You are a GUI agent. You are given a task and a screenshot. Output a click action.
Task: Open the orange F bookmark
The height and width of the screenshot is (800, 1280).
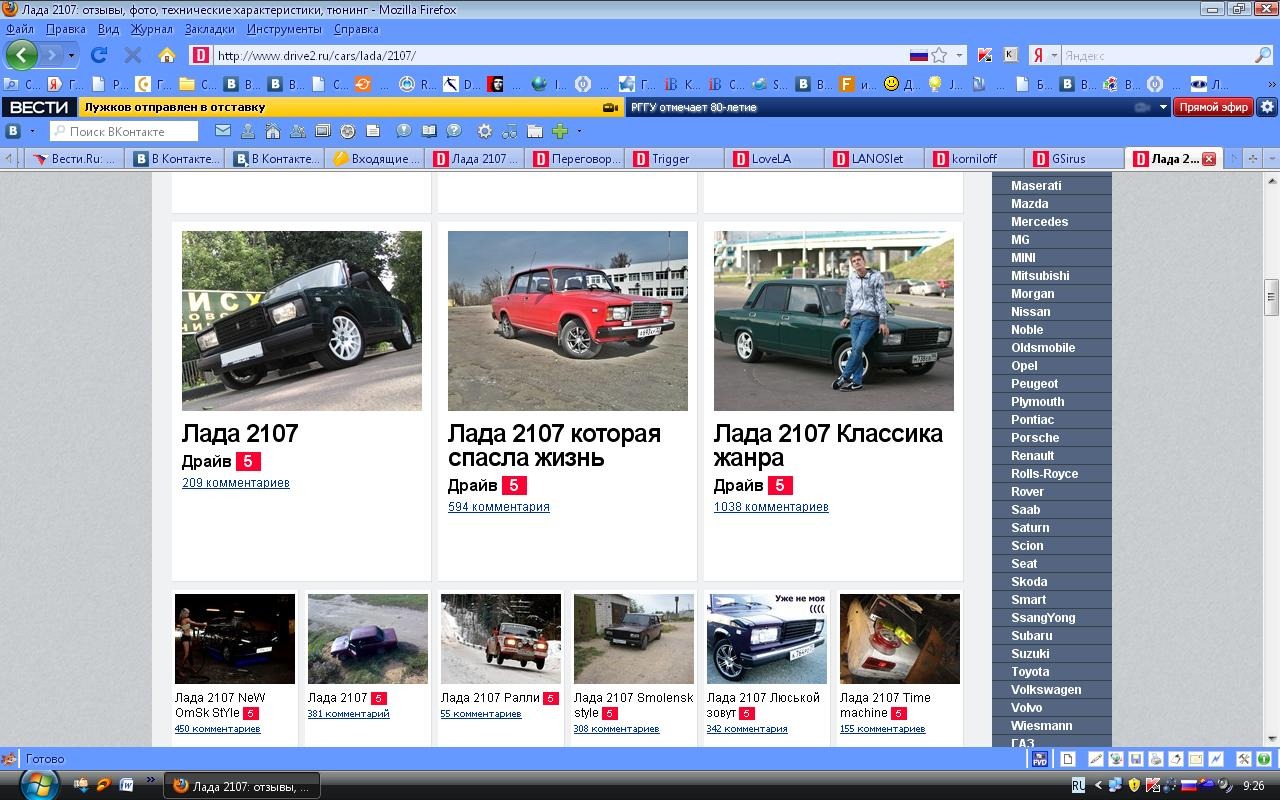[847, 84]
